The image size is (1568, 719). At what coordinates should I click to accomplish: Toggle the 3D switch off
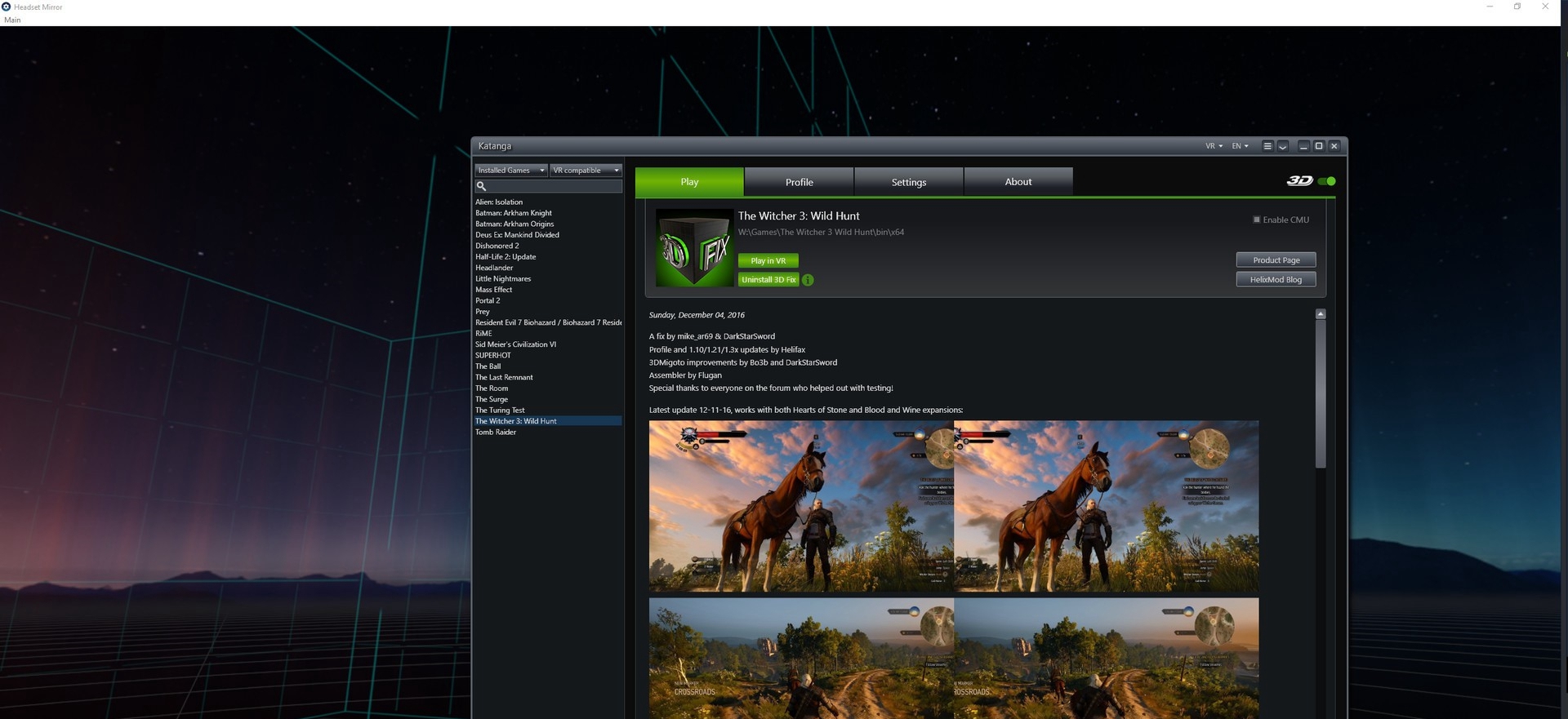click(x=1327, y=181)
